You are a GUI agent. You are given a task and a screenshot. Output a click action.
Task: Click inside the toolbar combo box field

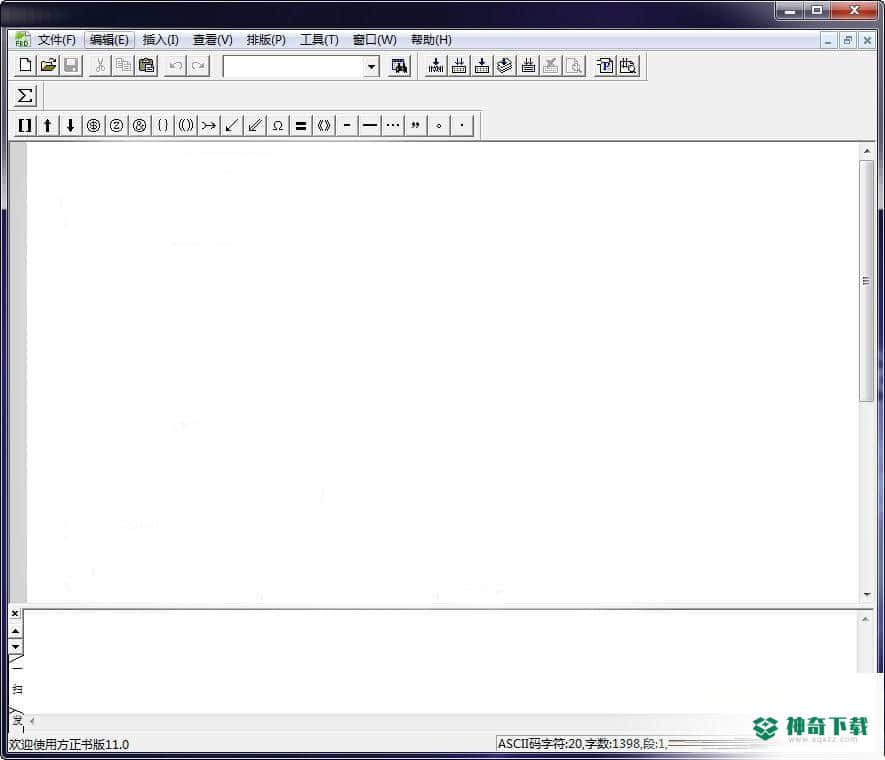tap(293, 67)
